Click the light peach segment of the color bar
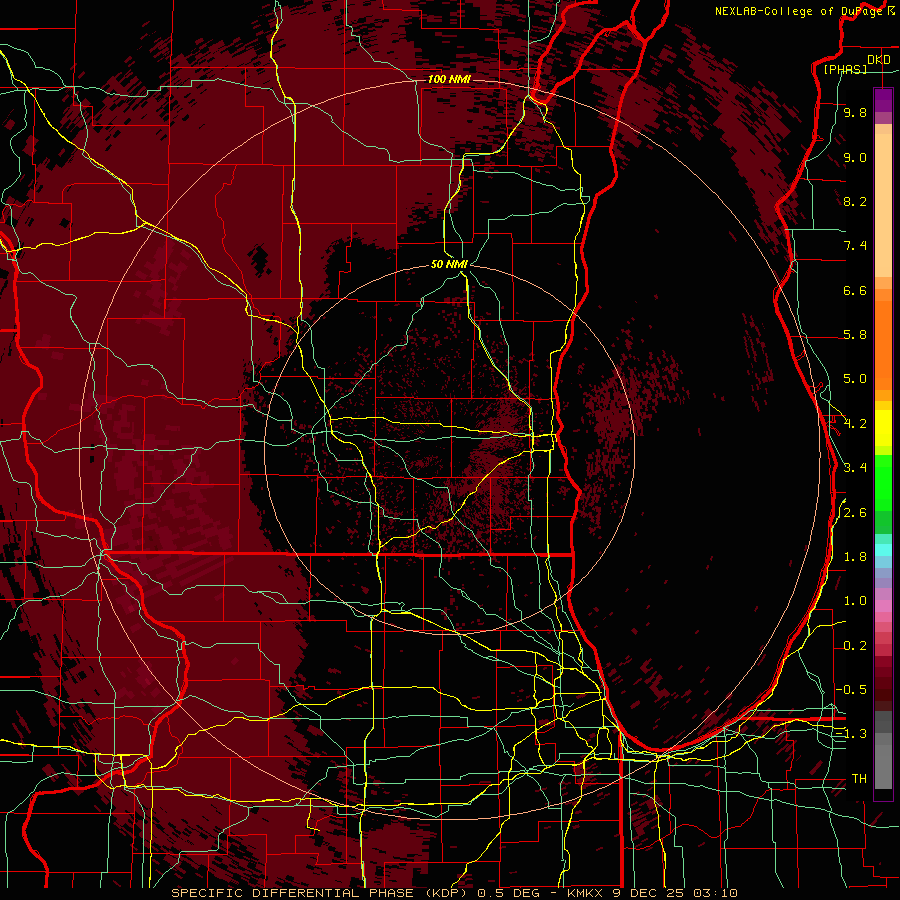The height and width of the screenshot is (900, 900). 883,205
